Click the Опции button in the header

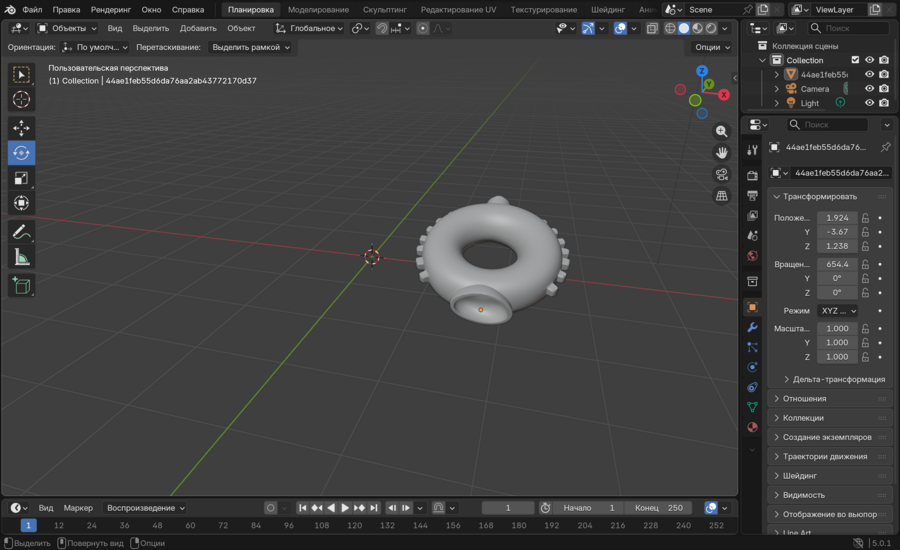[711, 47]
